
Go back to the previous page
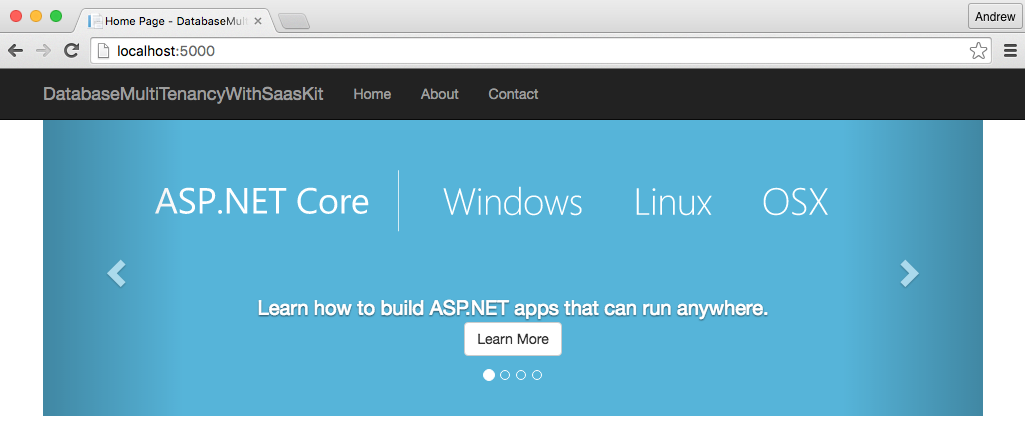click(x=16, y=50)
